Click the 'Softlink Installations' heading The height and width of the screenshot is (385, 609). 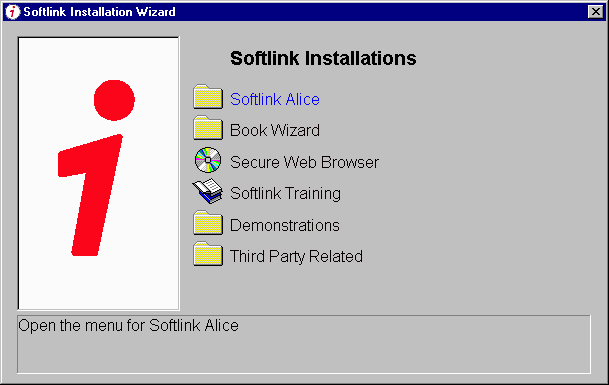click(323, 58)
